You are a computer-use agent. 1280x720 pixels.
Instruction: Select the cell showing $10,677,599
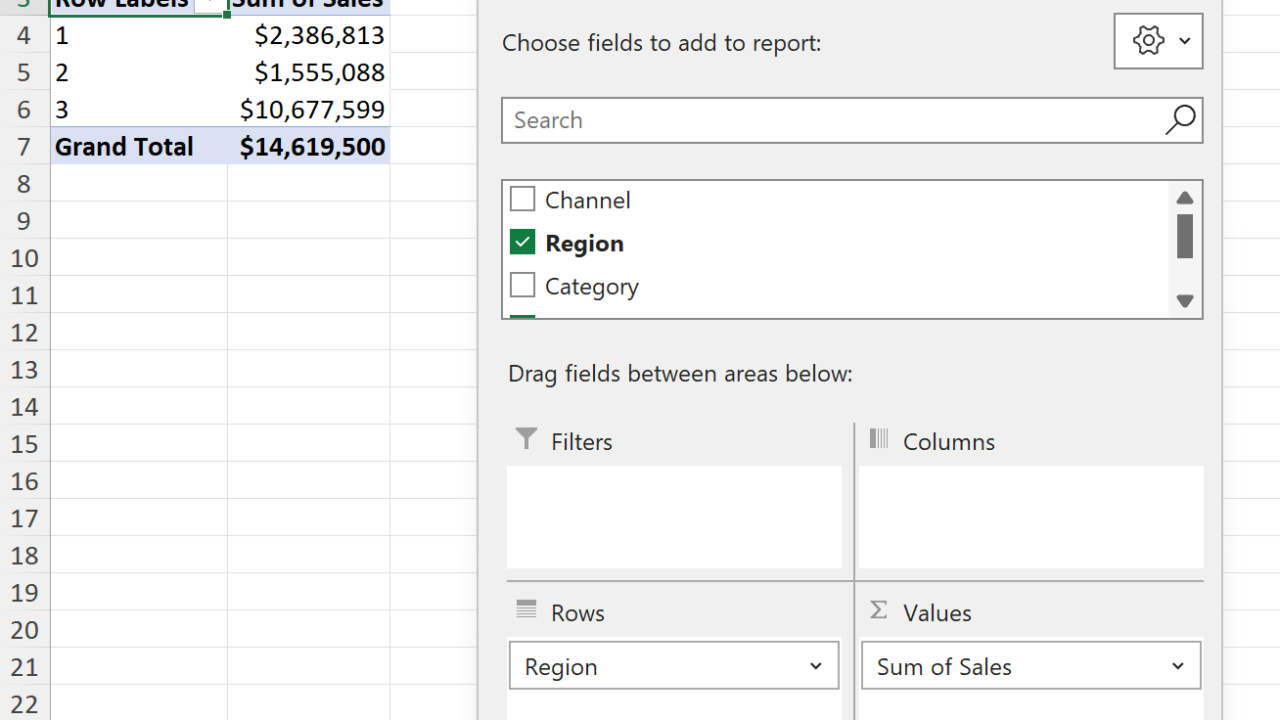(309, 109)
